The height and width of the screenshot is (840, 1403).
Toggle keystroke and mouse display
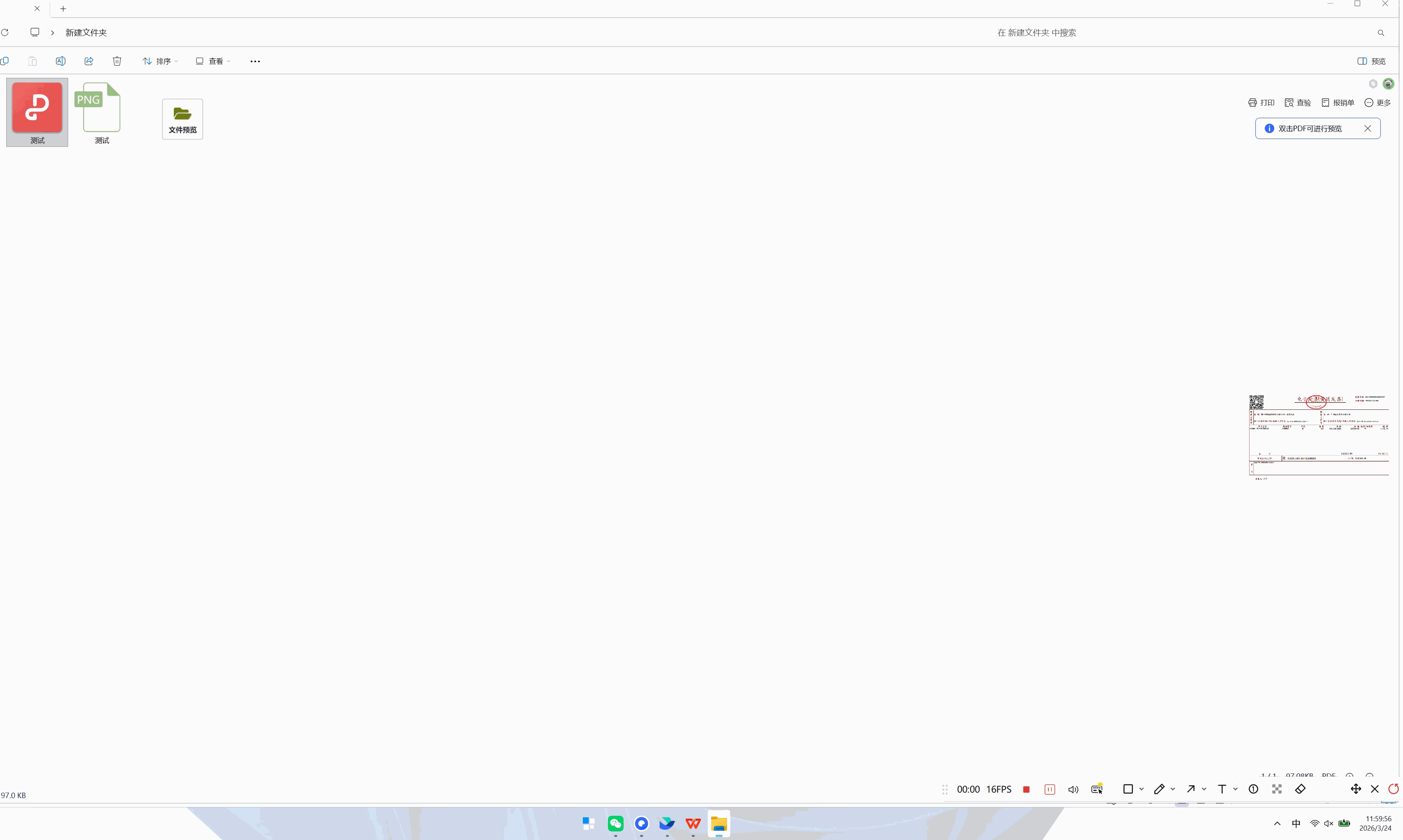pyautogui.click(x=1097, y=789)
